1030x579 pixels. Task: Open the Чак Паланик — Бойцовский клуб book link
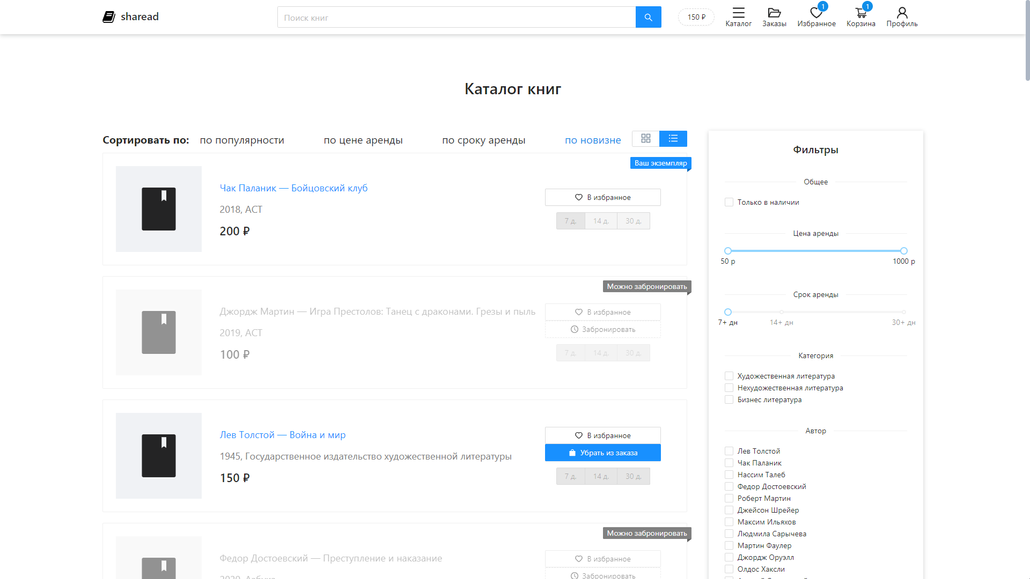(293, 187)
